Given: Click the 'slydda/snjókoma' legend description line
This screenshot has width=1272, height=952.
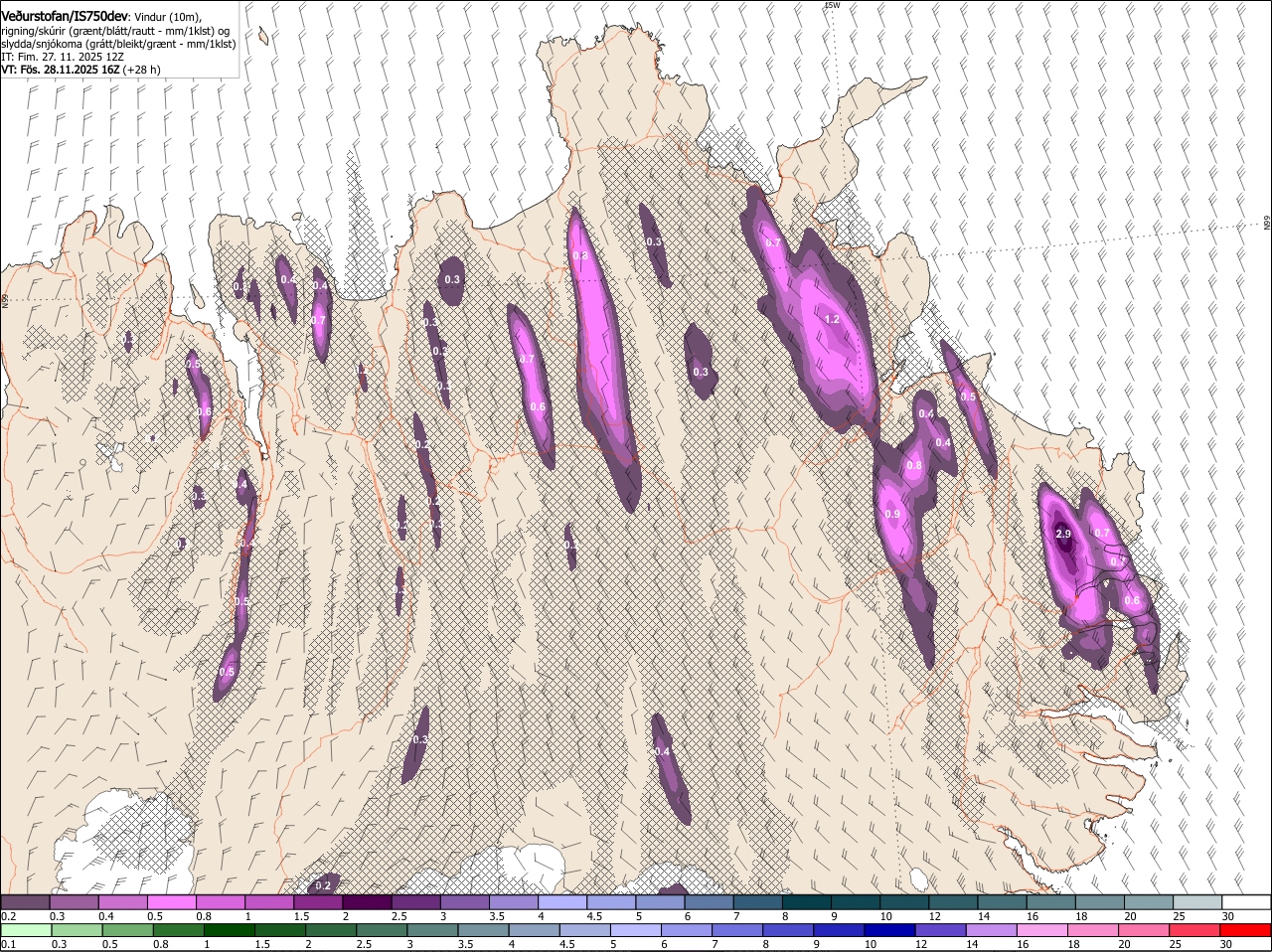Looking at the screenshot, I should [x=118, y=44].
